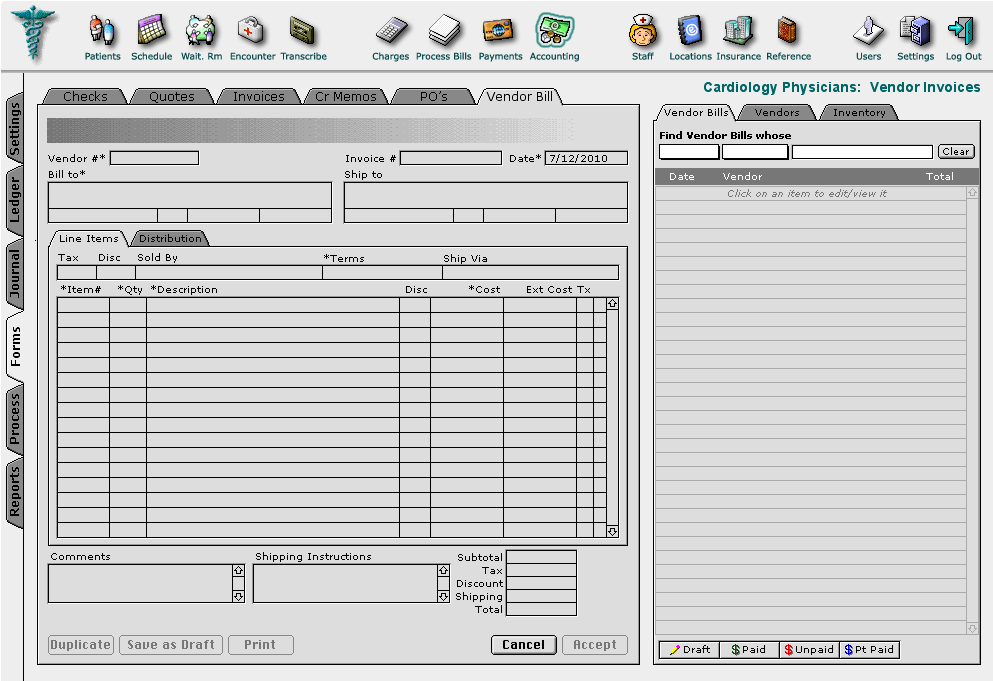Switch to the PO's tab
Image resolution: width=993 pixels, height=681 pixels.
[x=433, y=96]
